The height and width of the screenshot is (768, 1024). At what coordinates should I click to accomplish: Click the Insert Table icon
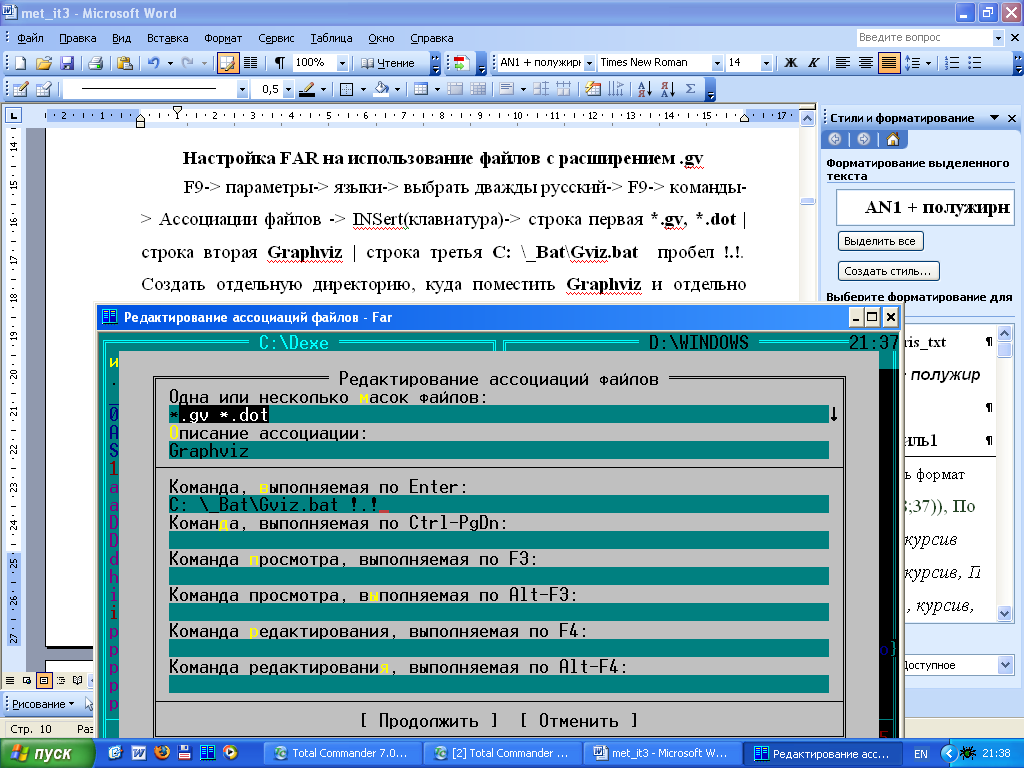[421, 89]
